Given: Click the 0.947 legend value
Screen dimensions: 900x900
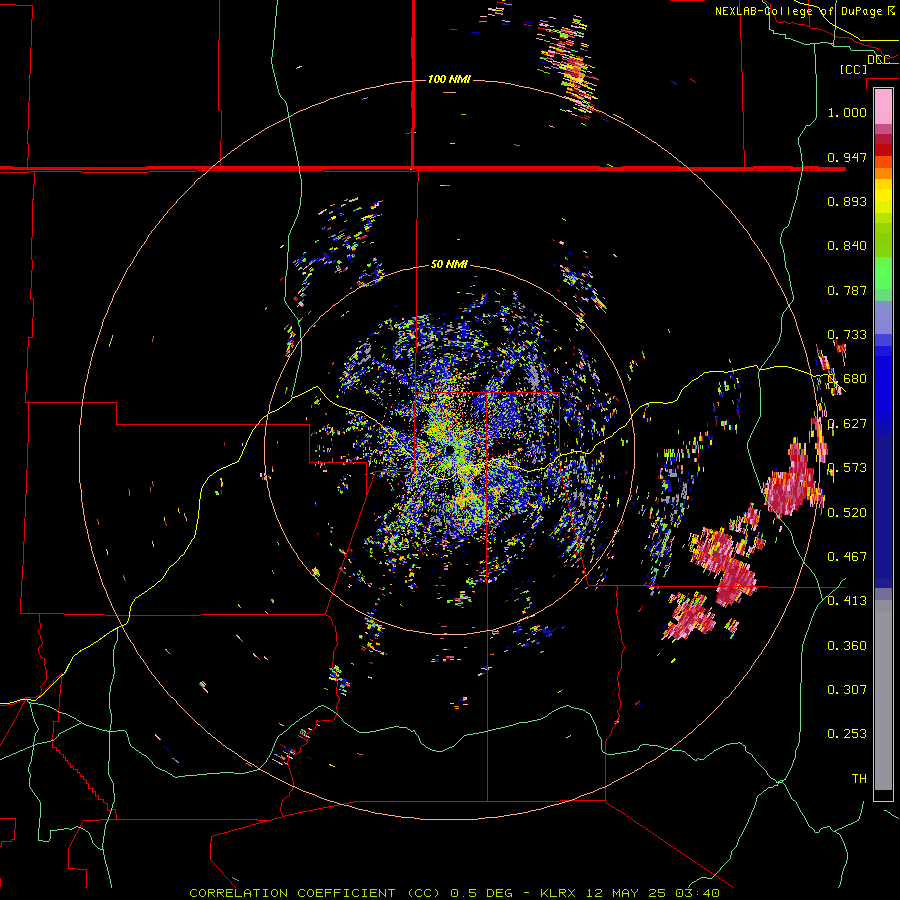Looking at the screenshot, I should pos(847,157).
